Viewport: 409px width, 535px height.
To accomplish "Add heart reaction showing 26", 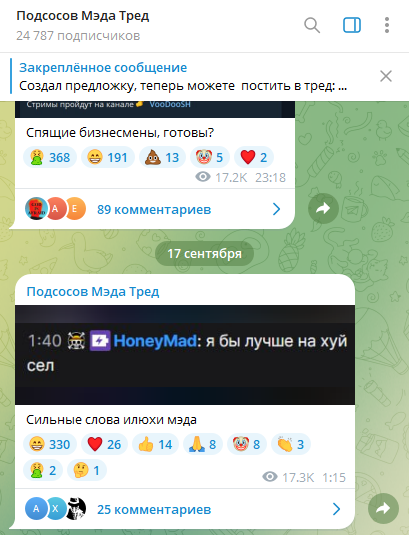I will click(x=104, y=444).
